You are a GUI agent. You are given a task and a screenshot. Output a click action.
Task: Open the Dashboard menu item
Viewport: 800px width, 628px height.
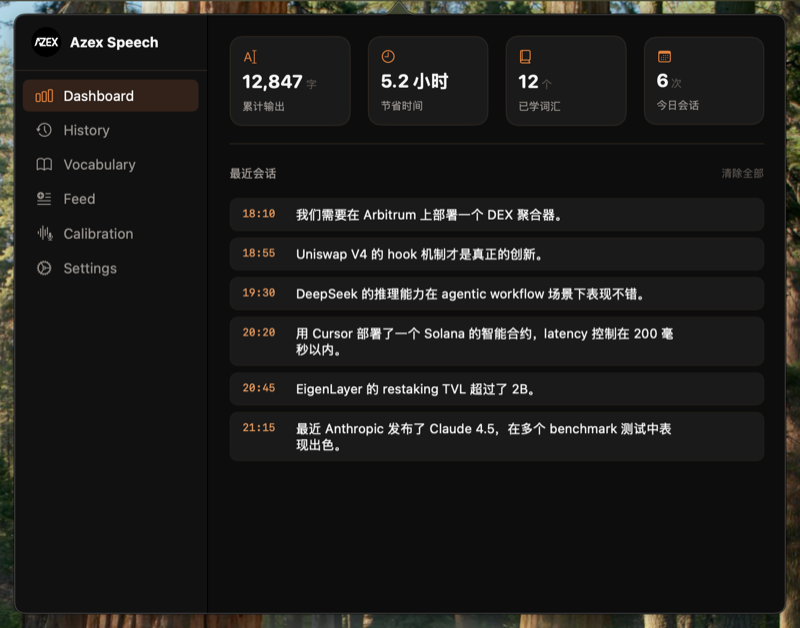[111, 96]
